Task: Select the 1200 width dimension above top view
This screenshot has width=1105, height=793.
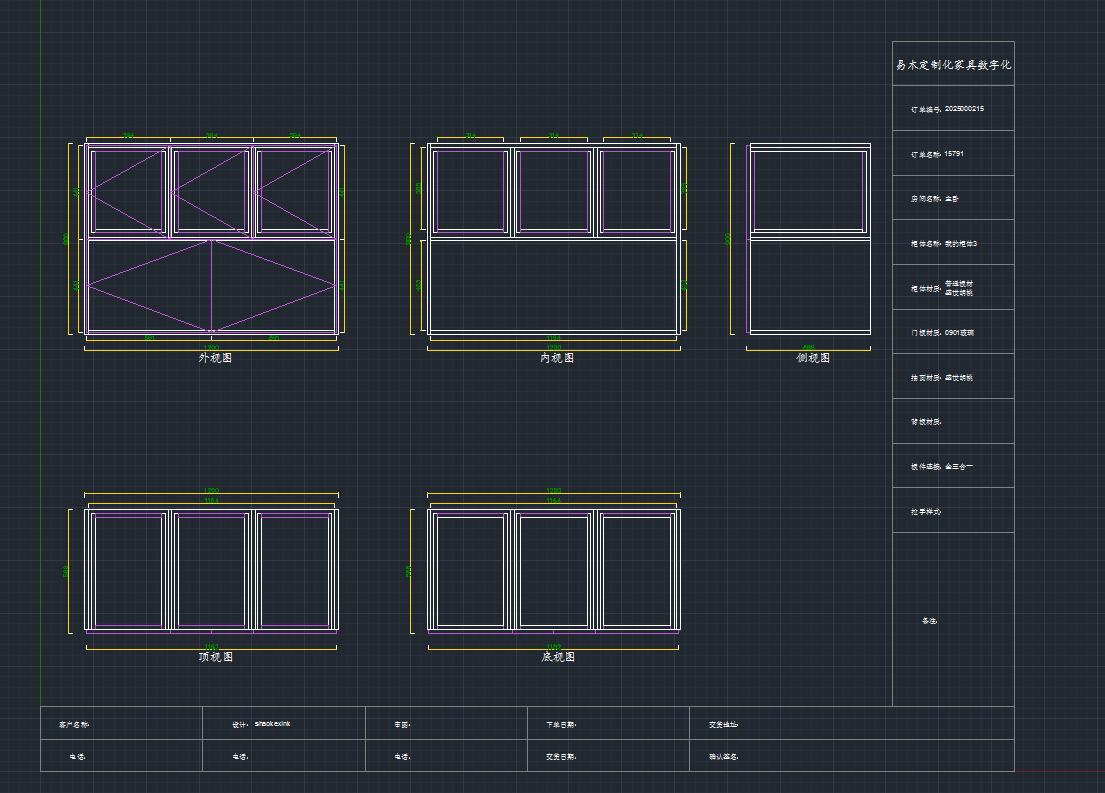Action: pos(212,491)
